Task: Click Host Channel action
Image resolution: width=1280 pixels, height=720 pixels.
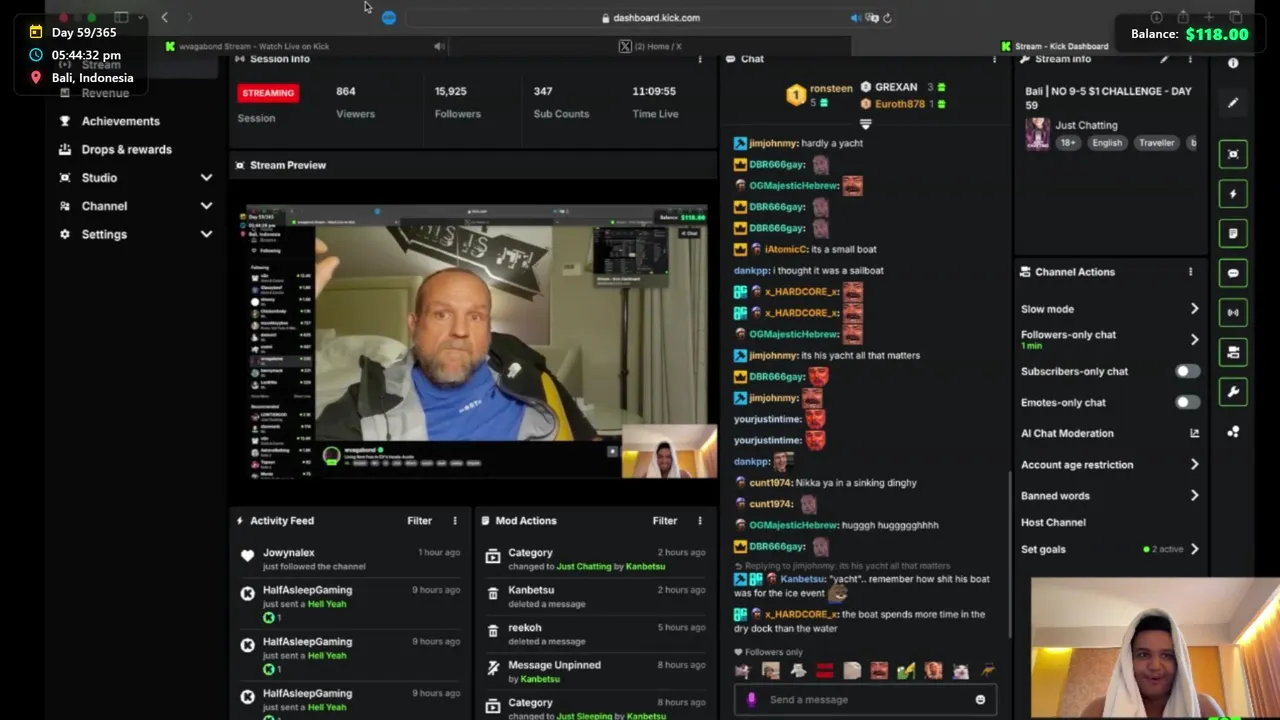Action: pyautogui.click(x=1053, y=522)
